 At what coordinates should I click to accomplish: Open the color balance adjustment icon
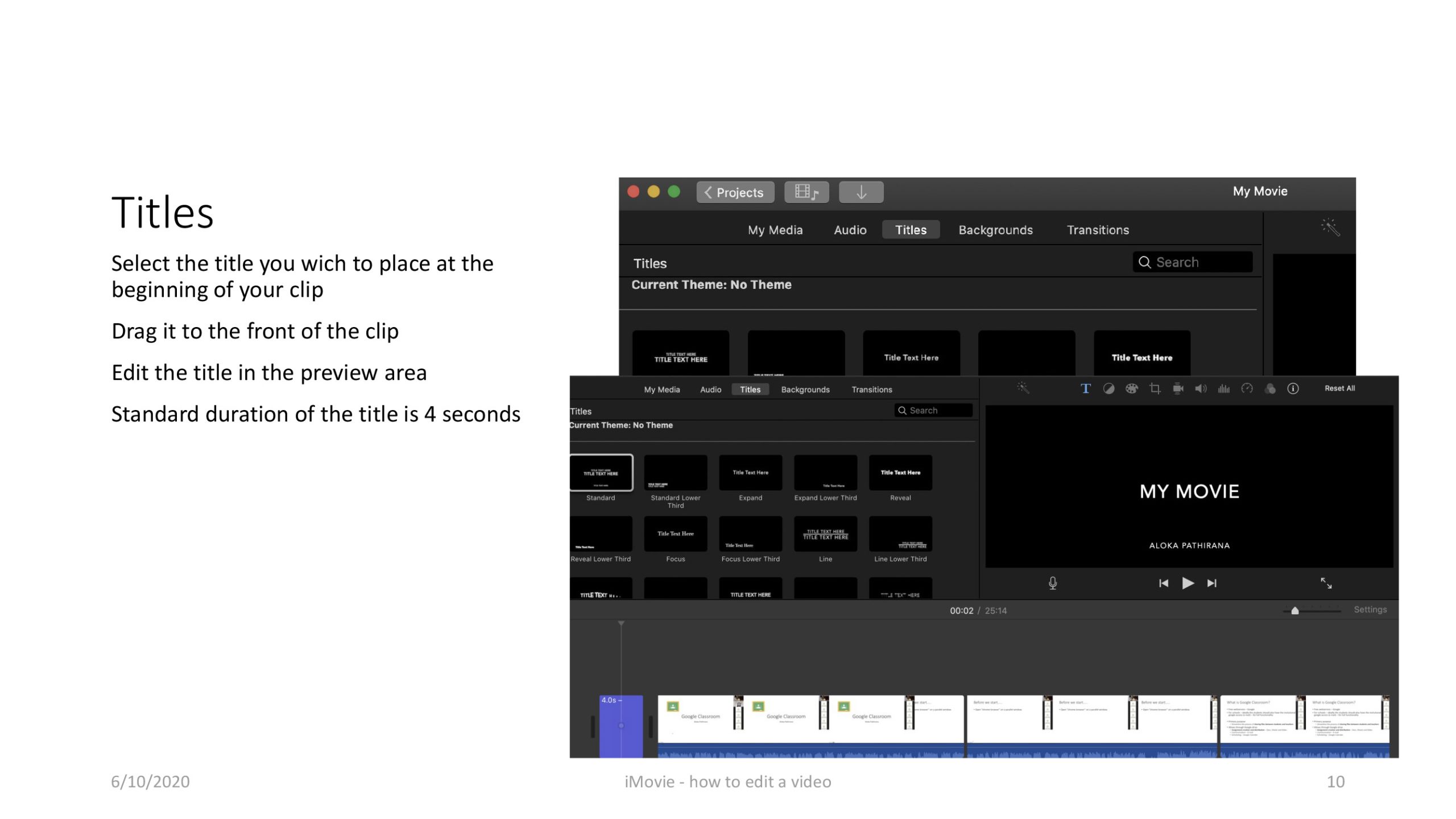tap(1108, 388)
